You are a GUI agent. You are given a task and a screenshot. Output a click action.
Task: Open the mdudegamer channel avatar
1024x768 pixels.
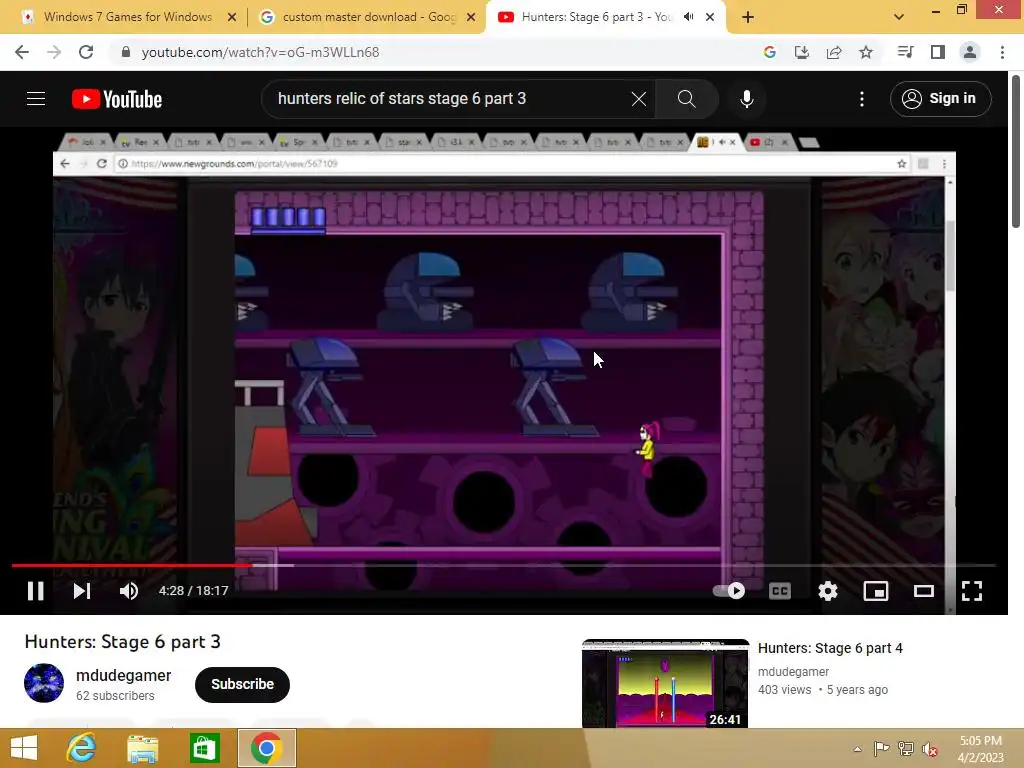tap(44, 683)
